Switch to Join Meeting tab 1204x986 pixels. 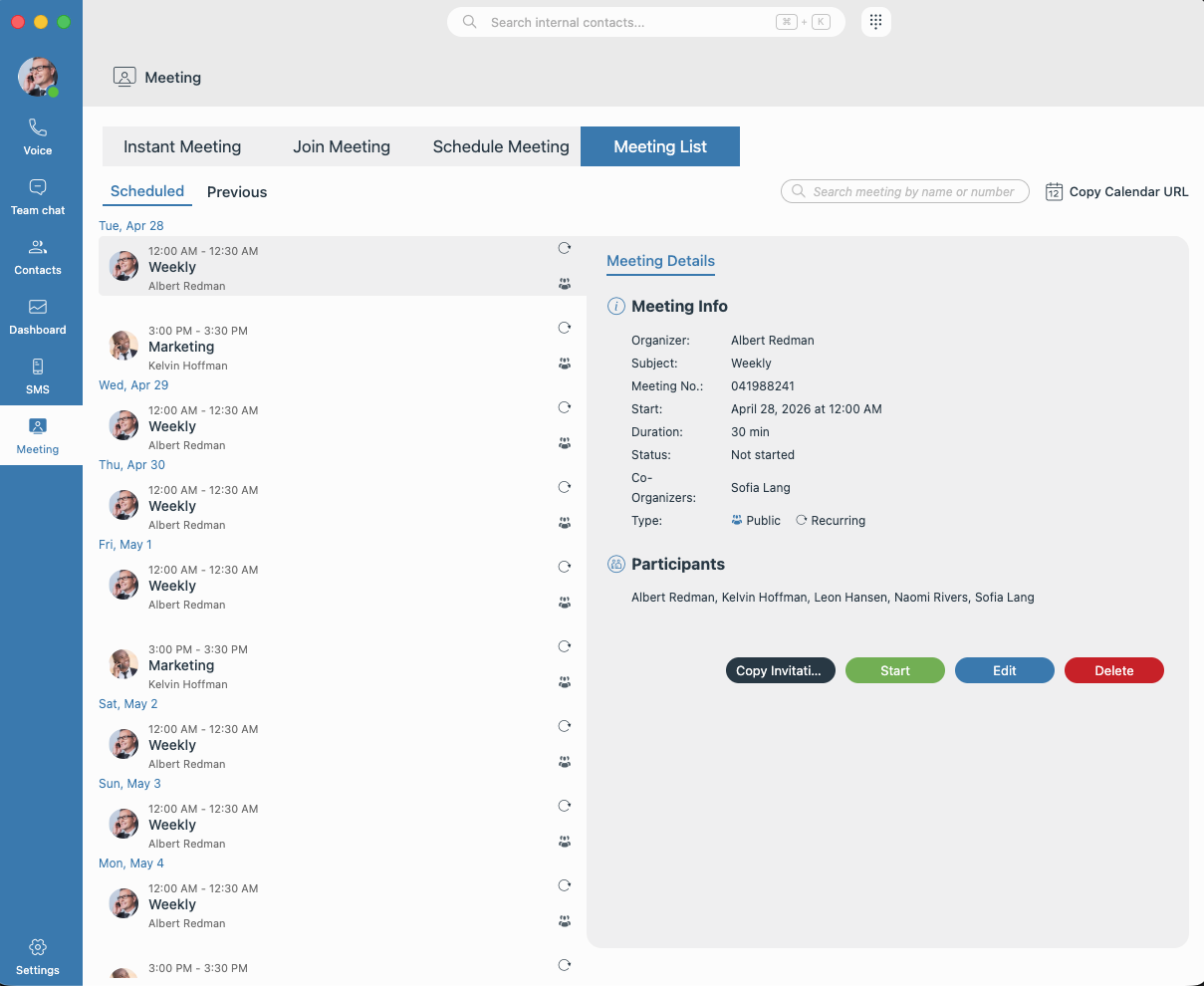pos(342,146)
